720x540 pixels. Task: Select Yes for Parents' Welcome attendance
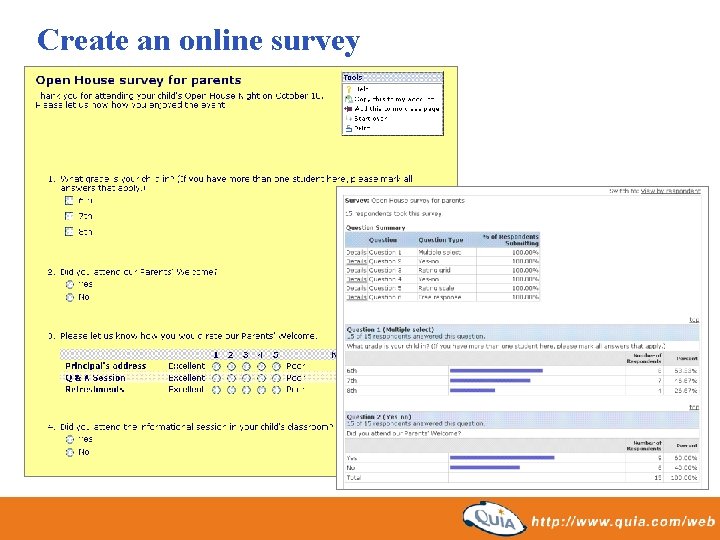pos(70,284)
